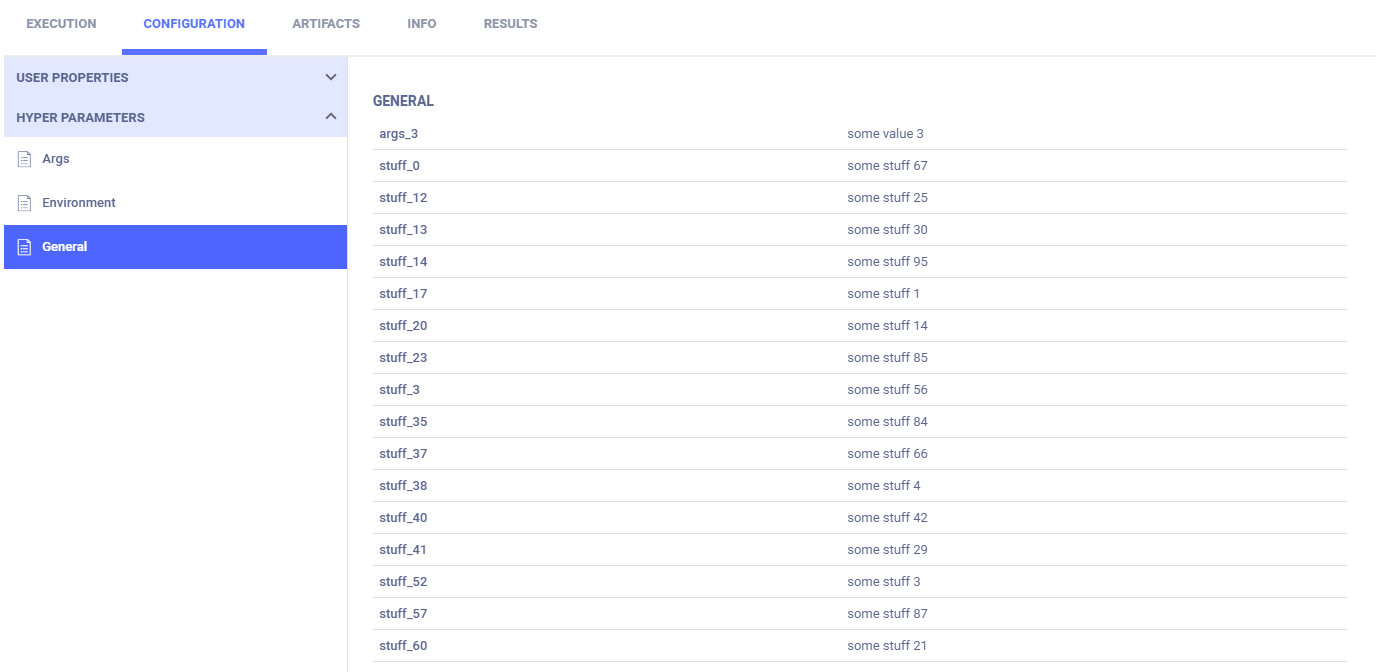
Task: Go to the Info tab
Action: (x=421, y=24)
